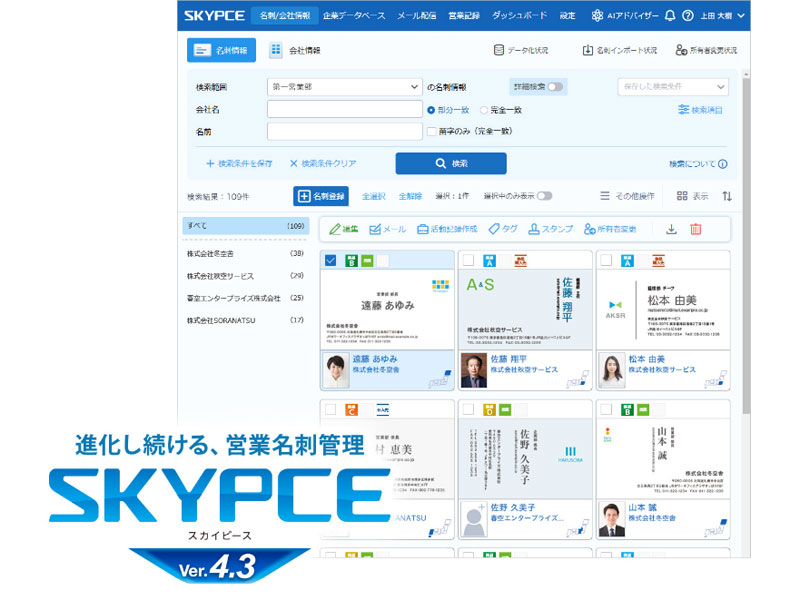This screenshot has width=800, height=600.
Task: Open the ダッシュボード menu
Action: click(519, 15)
